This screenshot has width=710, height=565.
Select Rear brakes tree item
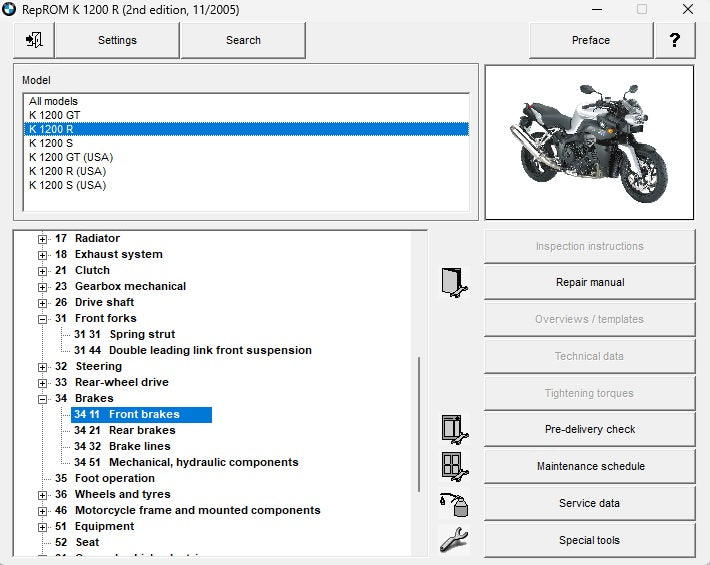(x=141, y=430)
